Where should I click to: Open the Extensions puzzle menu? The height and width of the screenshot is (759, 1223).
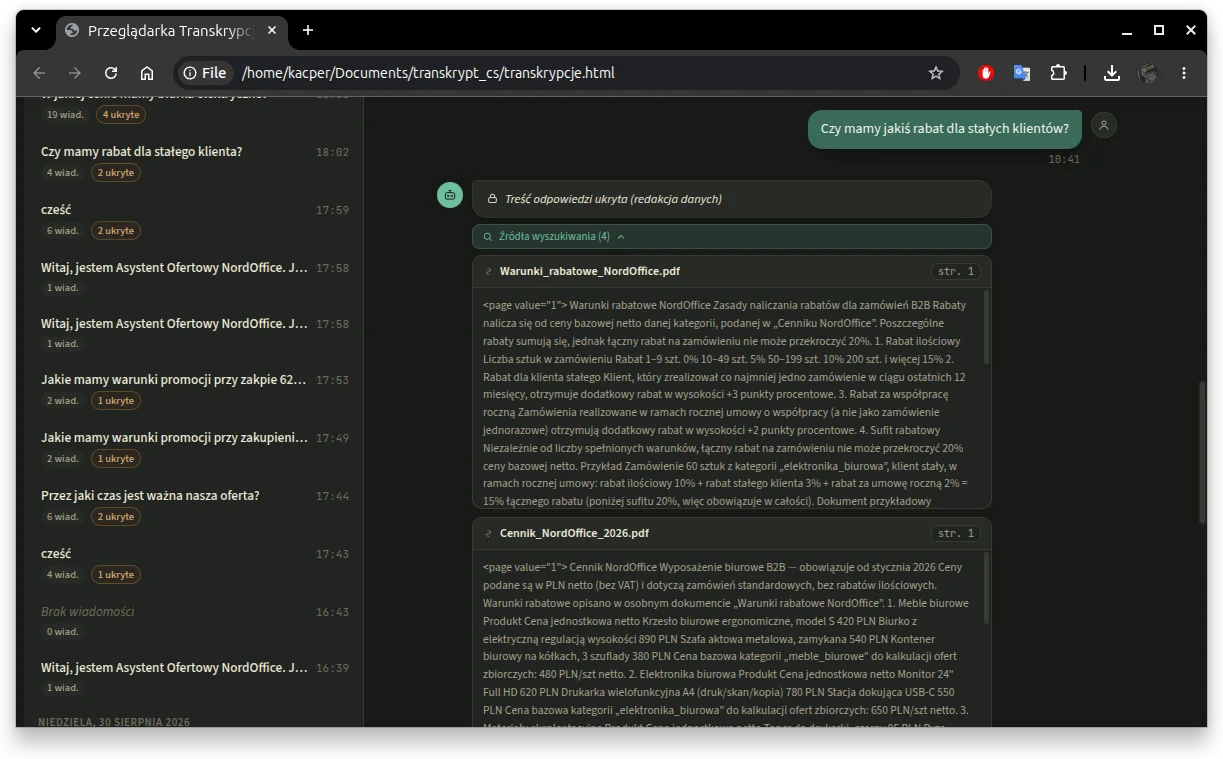tap(1058, 73)
